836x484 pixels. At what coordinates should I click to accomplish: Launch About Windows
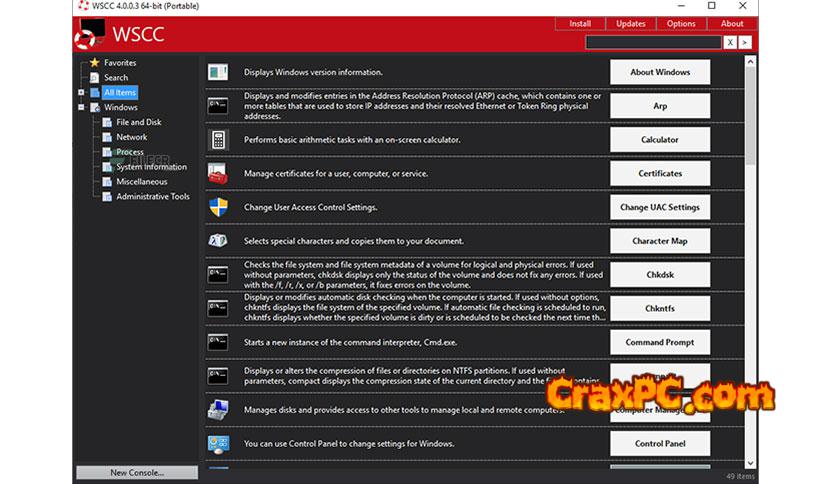pyautogui.click(x=660, y=72)
